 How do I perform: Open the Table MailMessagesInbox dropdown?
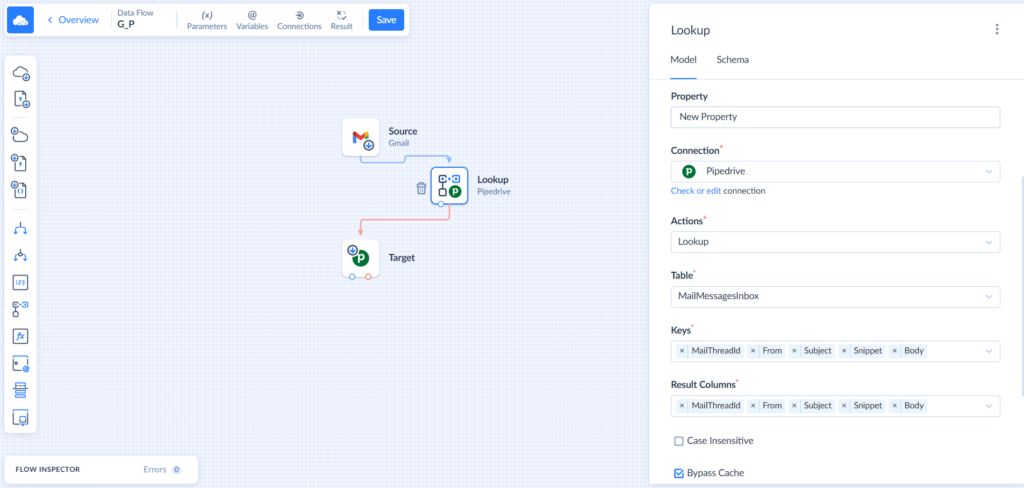pyautogui.click(x=835, y=297)
